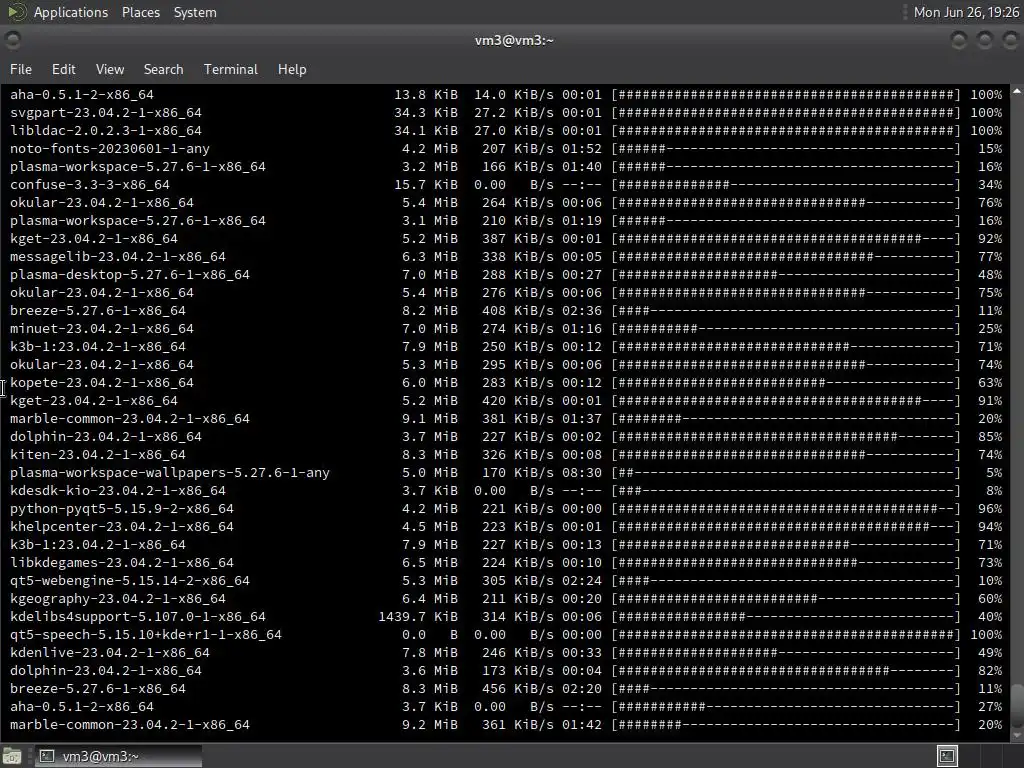Click the scrollbar up arrow
This screenshot has width=1024, height=768.
tap(1017, 91)
